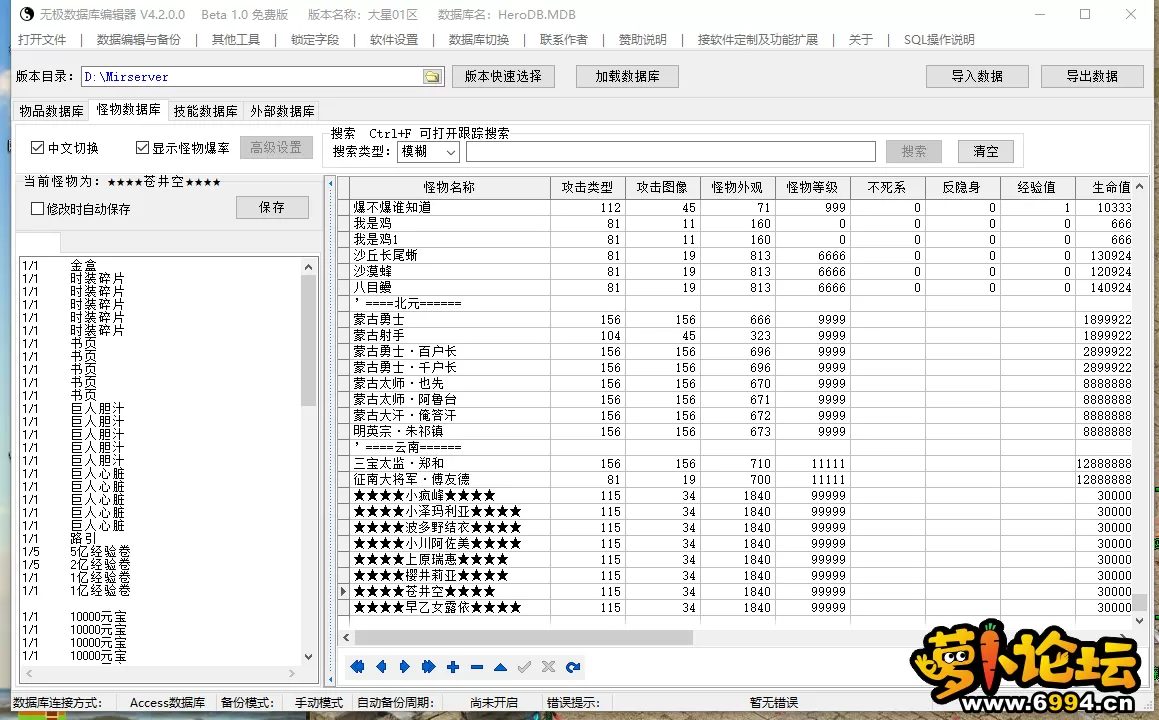Open the 数据库切换 menu
The width and height of the screenshot is (1159, 720).
[479, 40]
